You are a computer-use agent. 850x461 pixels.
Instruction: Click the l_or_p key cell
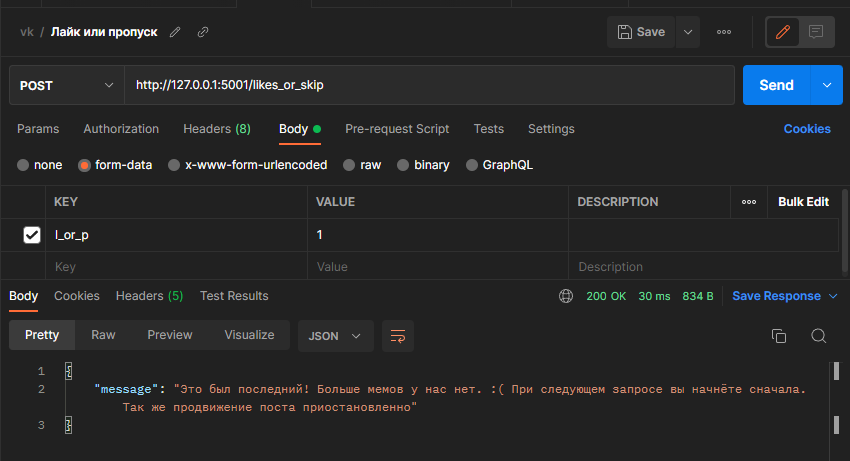pos(176,235)
